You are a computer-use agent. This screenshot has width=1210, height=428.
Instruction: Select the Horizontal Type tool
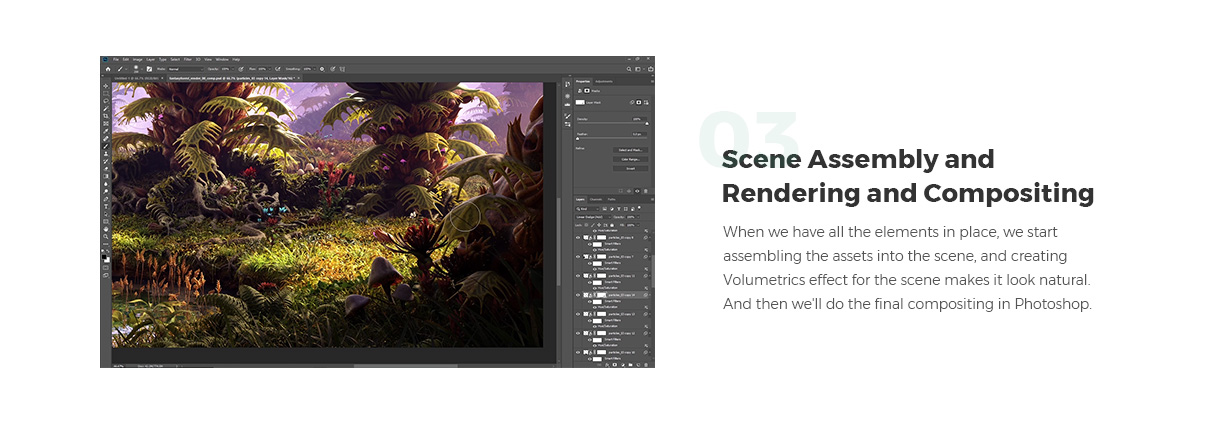[x=106, y=207]
